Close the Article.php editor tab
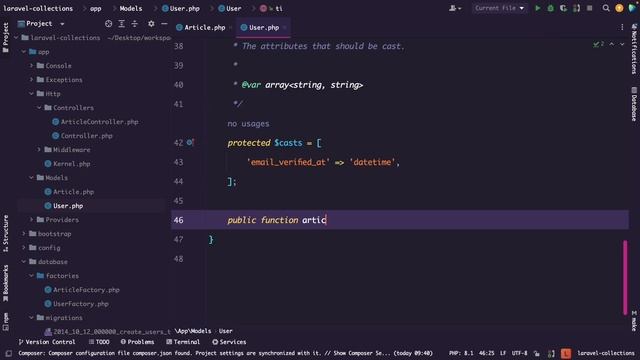Viewport: 640px width, 360px height. pyautogui.click(x=231, y=28)
